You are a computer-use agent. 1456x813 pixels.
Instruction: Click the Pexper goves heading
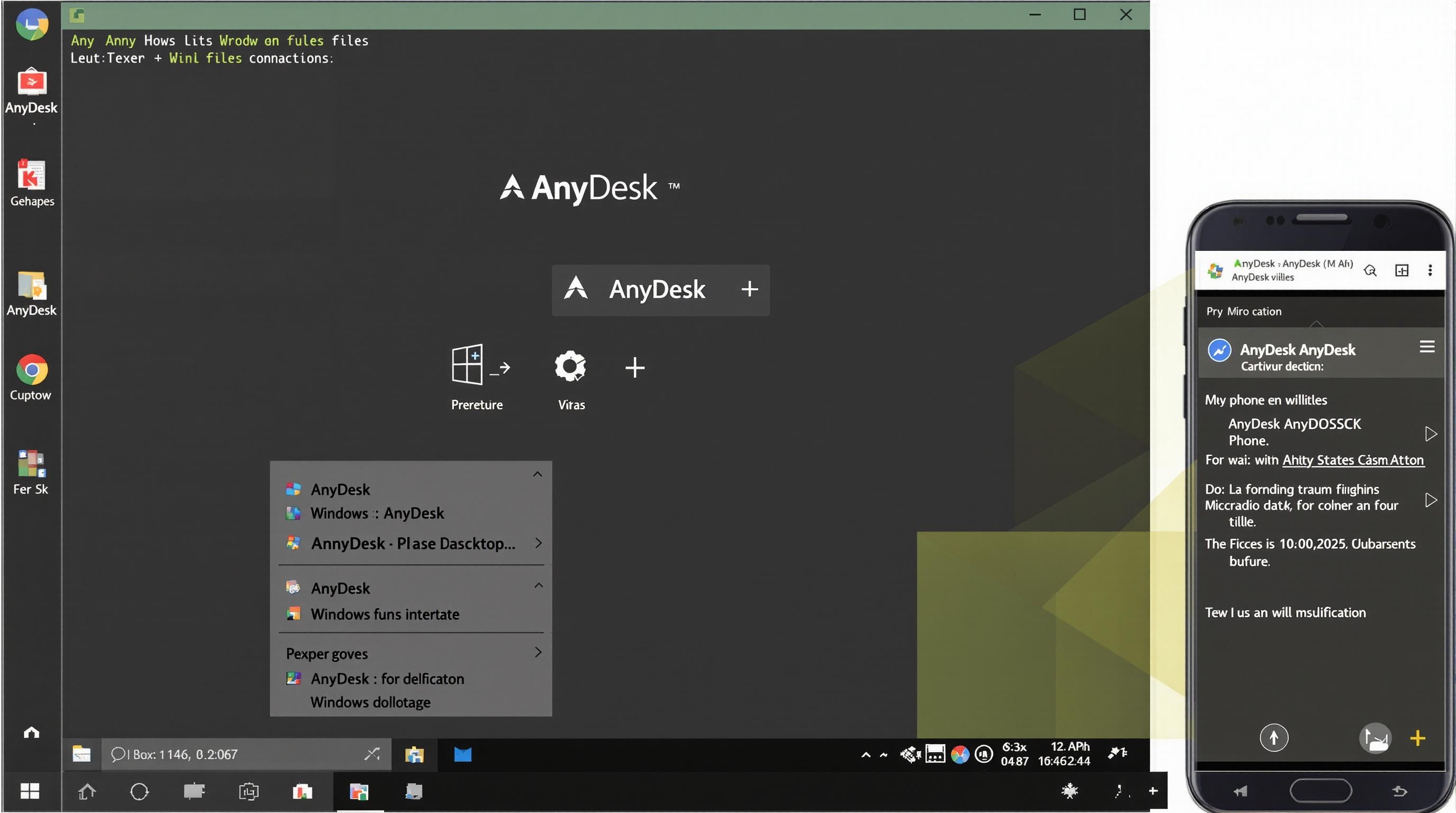pos(326,654)
